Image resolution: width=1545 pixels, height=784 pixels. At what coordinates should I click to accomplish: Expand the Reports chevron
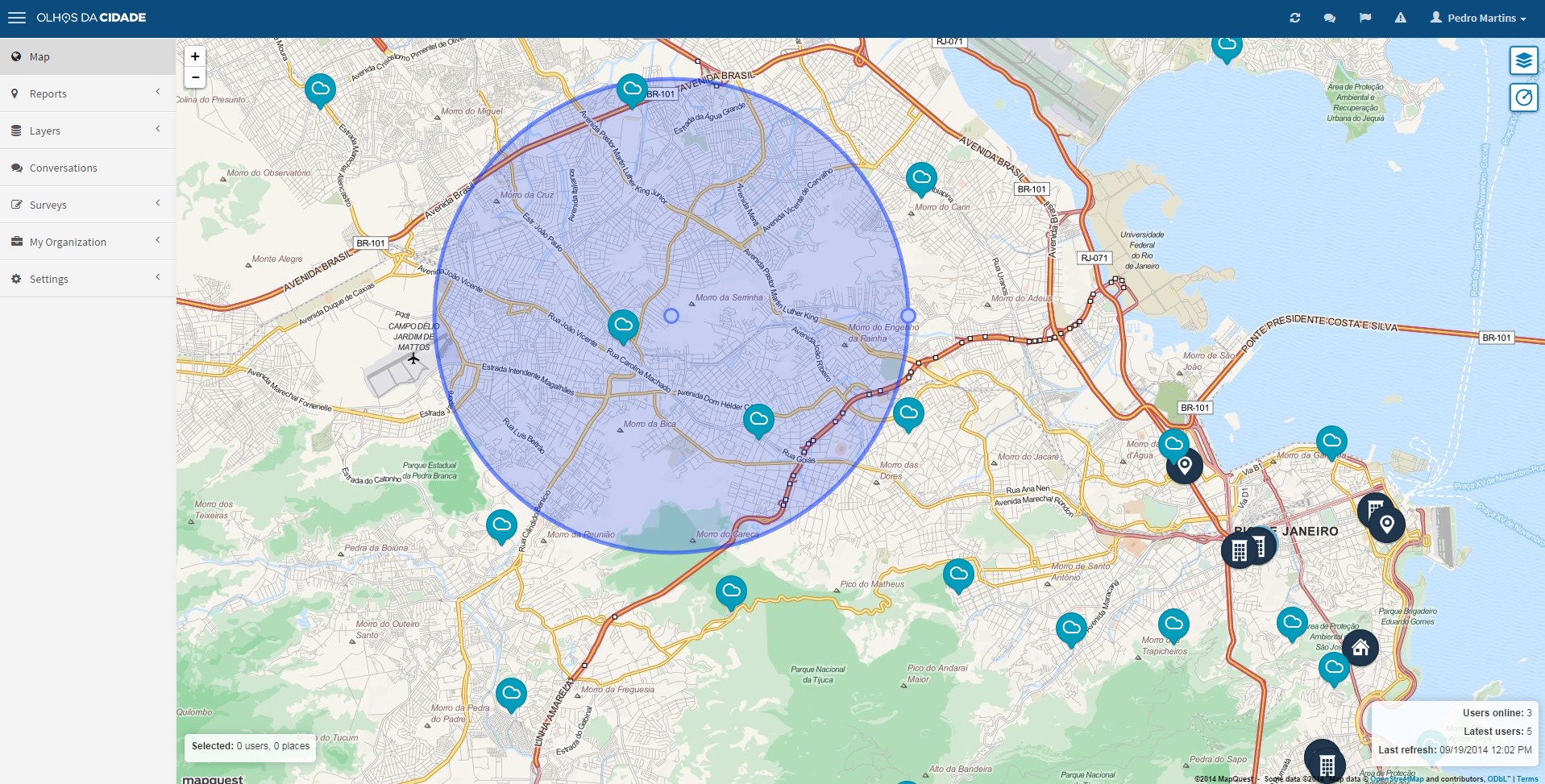158,92
